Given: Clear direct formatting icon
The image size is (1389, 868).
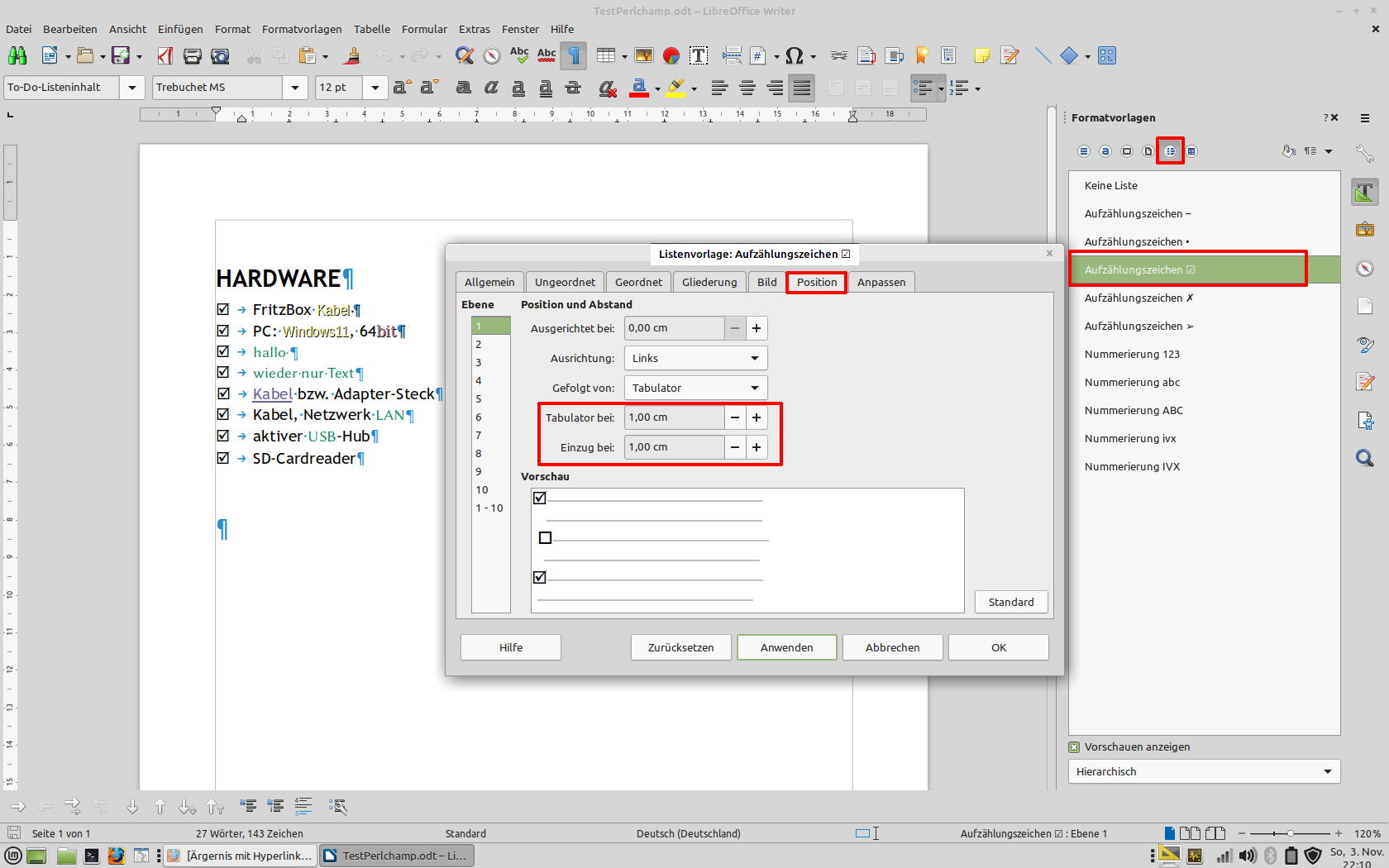Looking at the screenshot, I should click(608, 88).
